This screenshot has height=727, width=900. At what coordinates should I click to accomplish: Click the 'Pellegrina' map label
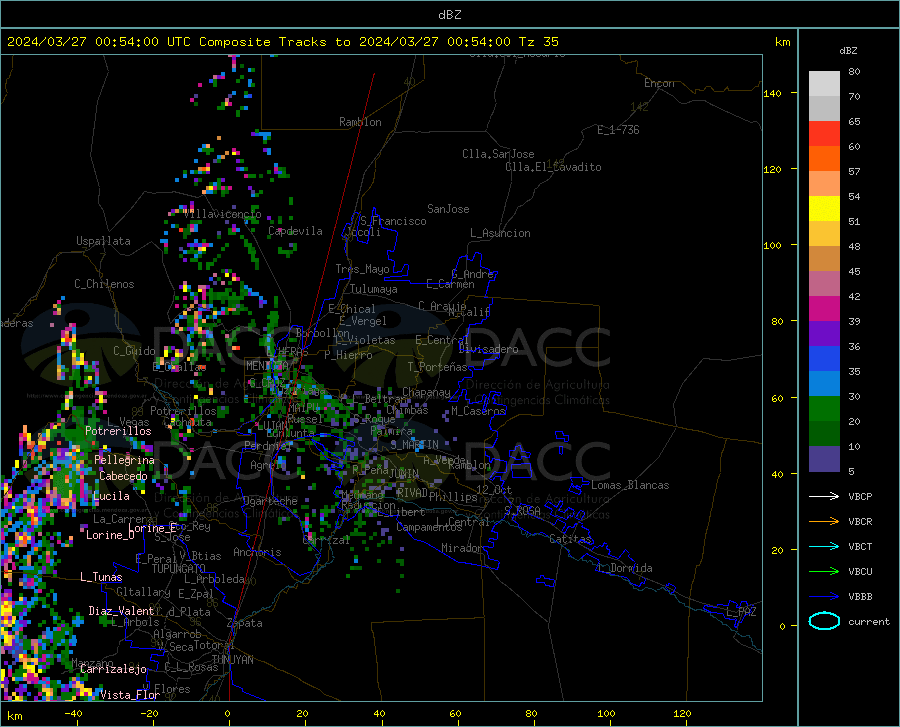(x=125, y=460)
